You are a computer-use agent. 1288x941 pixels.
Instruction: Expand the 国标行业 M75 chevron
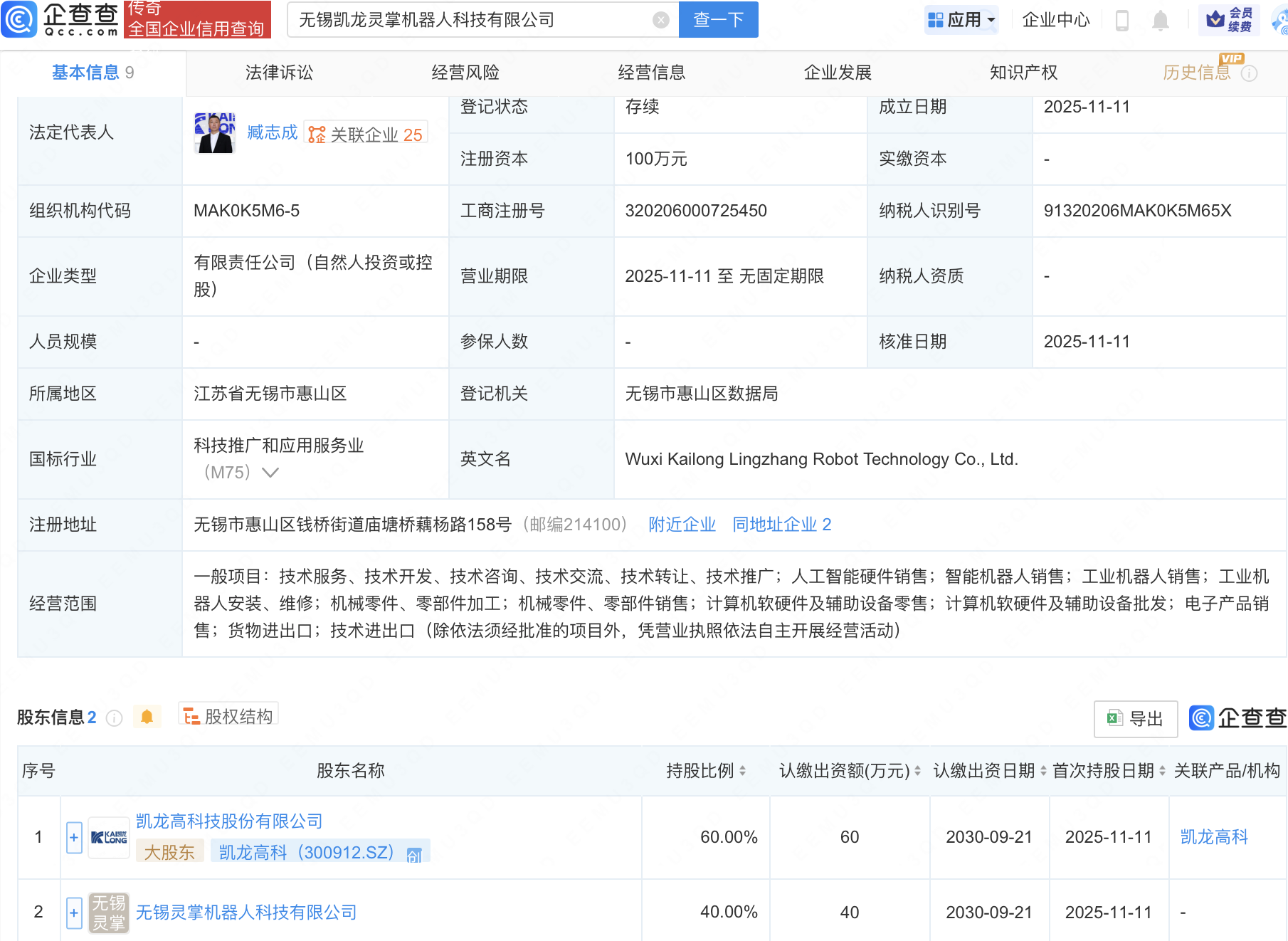pyautogui.click(x=270, y=473)
